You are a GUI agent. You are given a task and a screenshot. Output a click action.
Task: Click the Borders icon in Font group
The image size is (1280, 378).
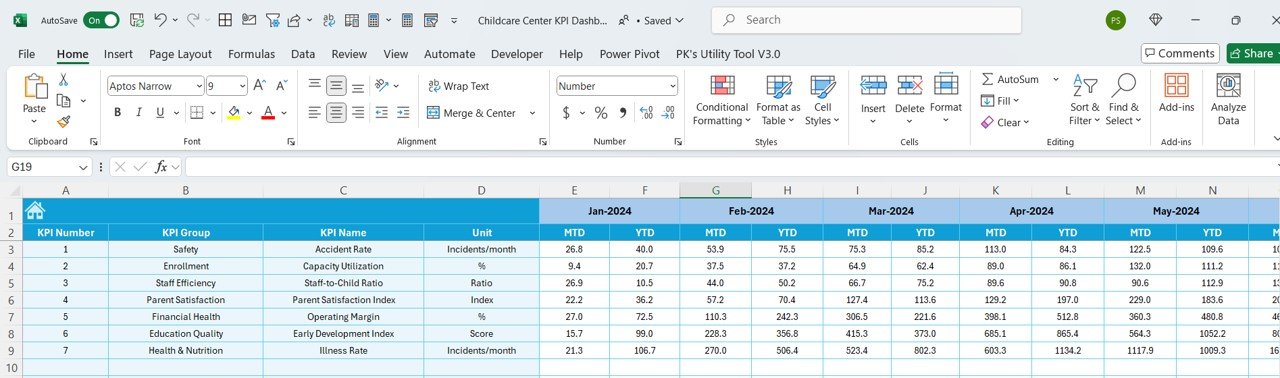(197, 112)
